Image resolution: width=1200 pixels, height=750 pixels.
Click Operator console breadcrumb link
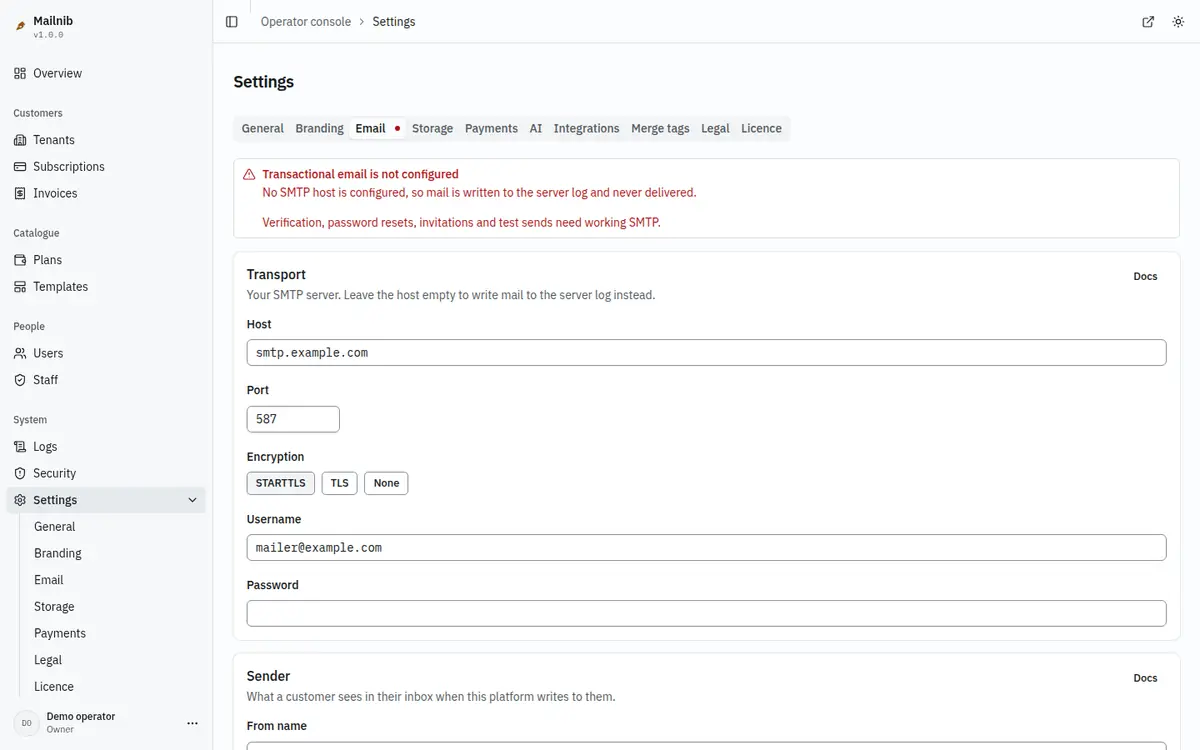(306, 22)
